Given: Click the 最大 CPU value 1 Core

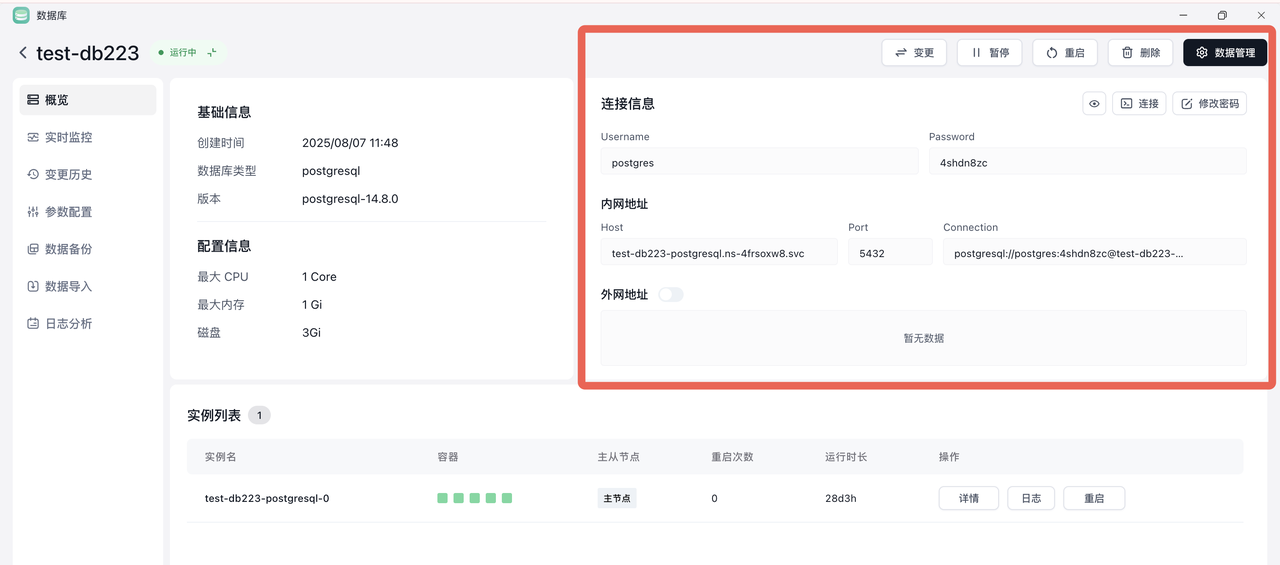Looking at the screenshot, I should click(319, 277).
